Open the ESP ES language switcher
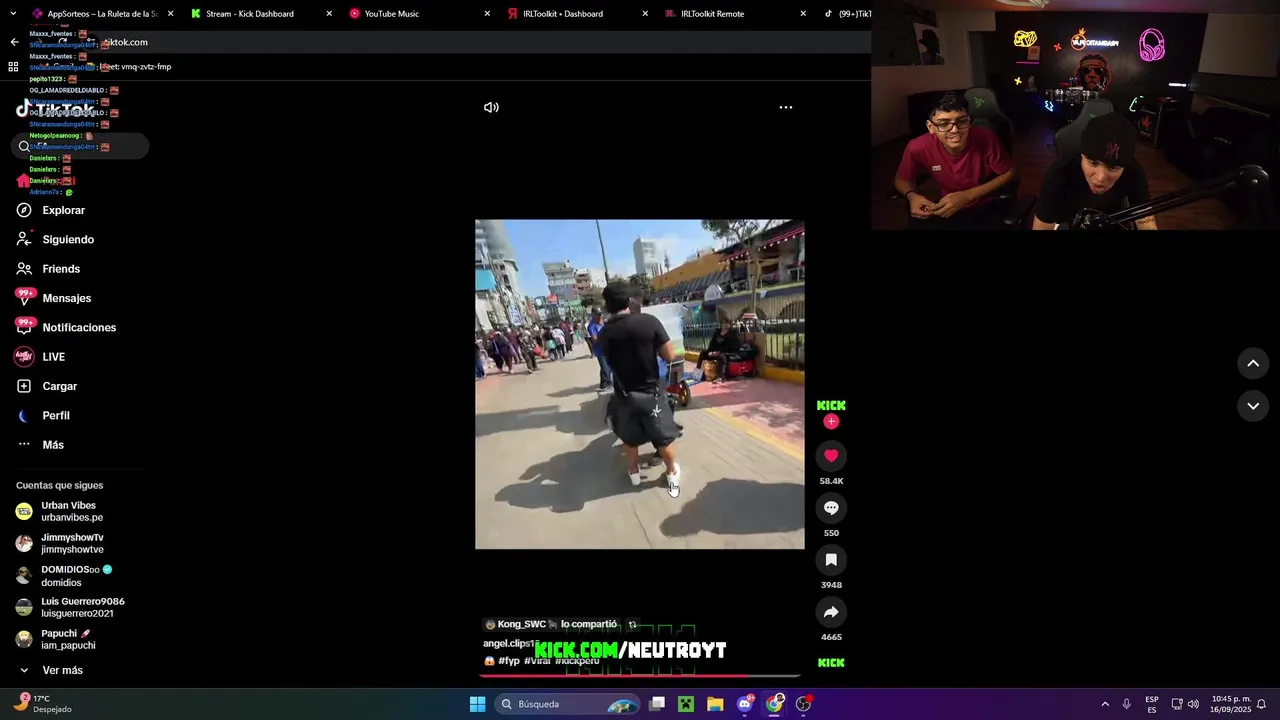 pos(1152,704)
